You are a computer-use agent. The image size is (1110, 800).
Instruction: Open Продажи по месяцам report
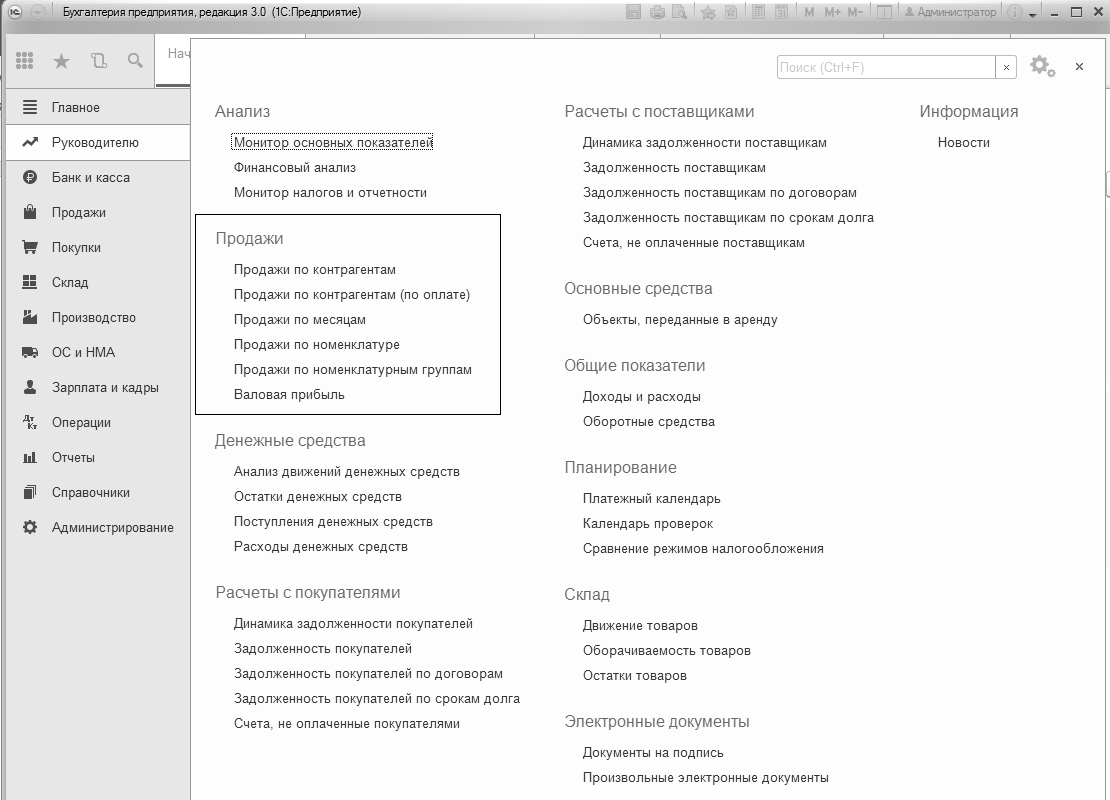pyautogui.click(x=299, y=320)
